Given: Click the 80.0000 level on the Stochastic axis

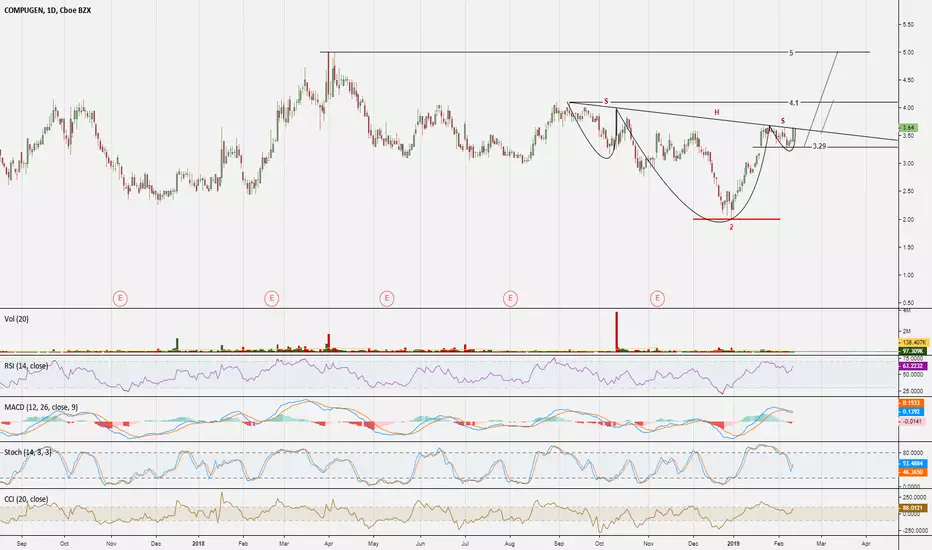Looking at the screenshot, I should pyautogui.click(x=914, y=453).
